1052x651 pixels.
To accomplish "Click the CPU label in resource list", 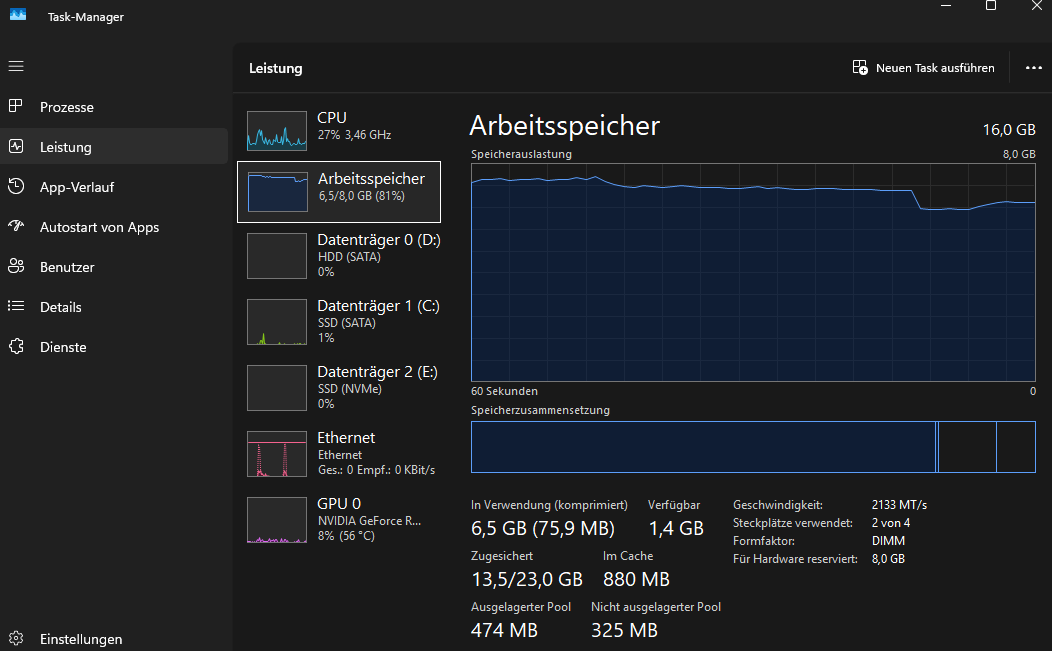I will 332,117.
